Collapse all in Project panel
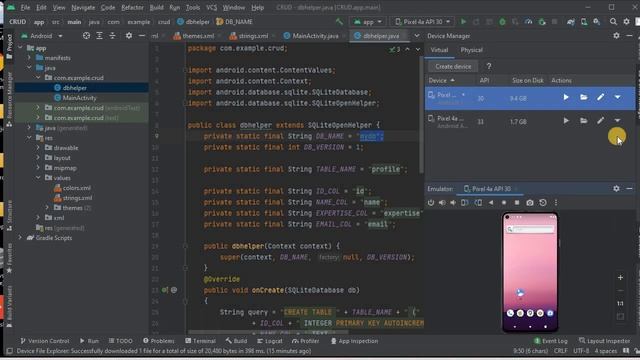Viewport: 640px width, 360px height. 112,36
